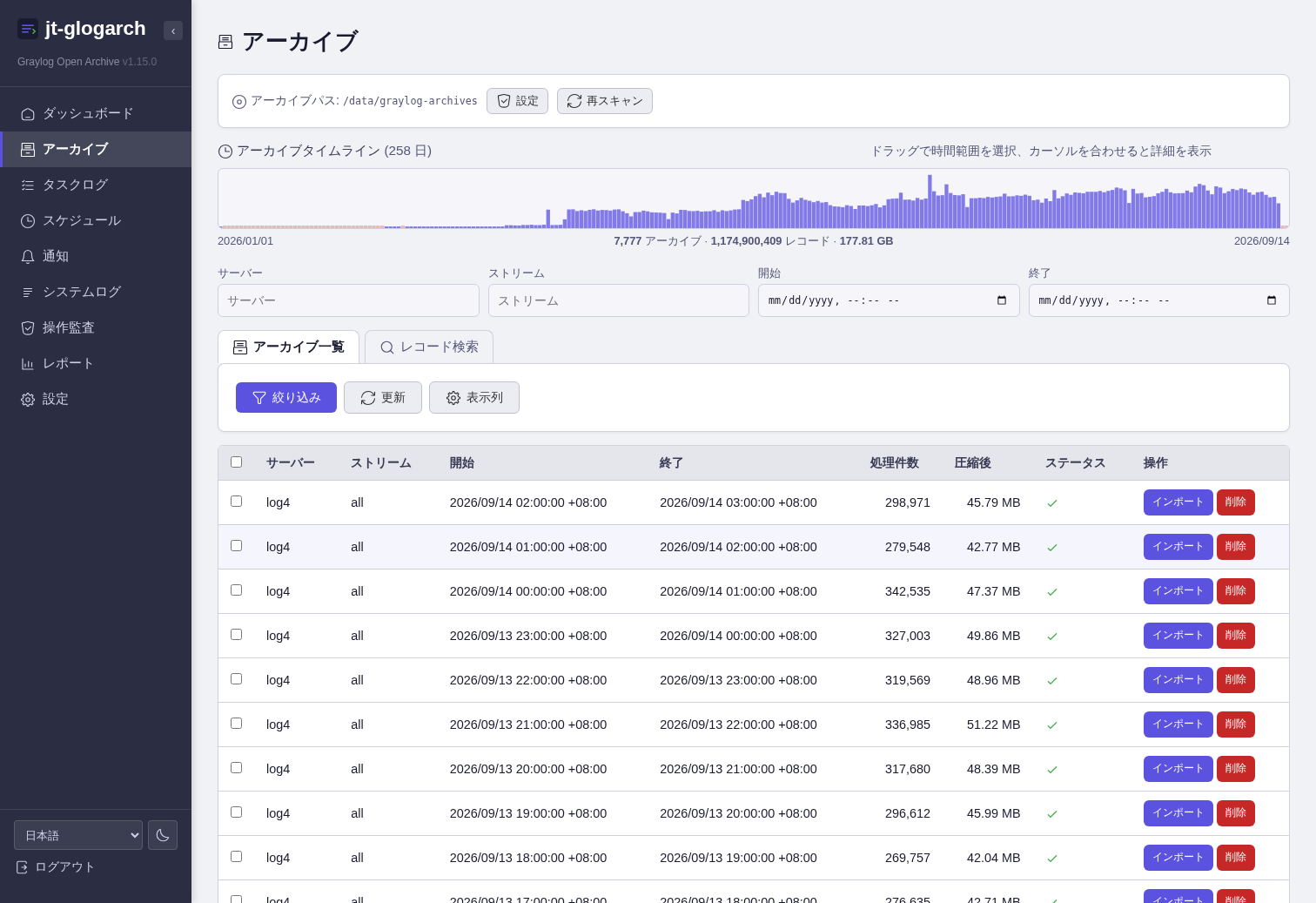The image size is (1316, 903).
Task: Click status checkmark of 47.37 MB row
Action: coord(1052,592)
